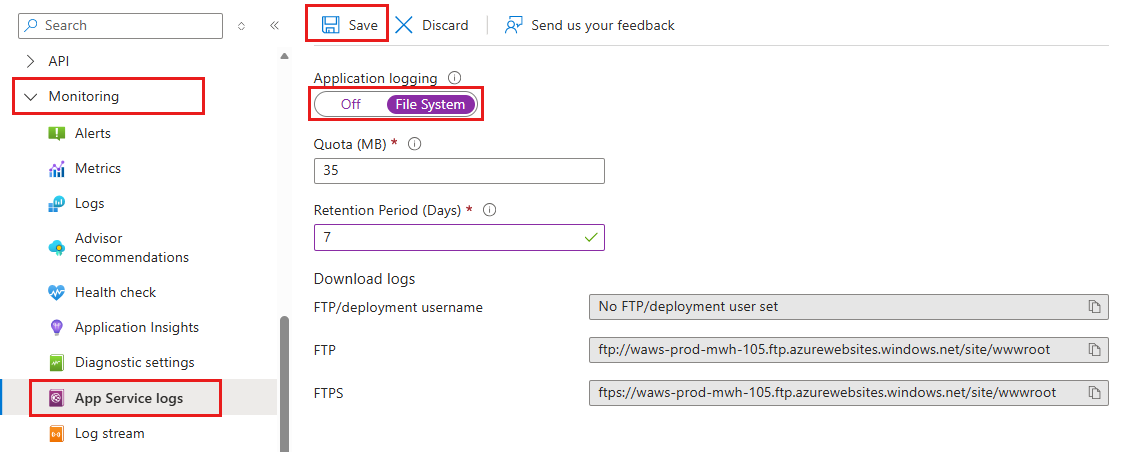
Task: Click the Retention Period info icon
Action: pyautogui.click(x=490, y=211)
